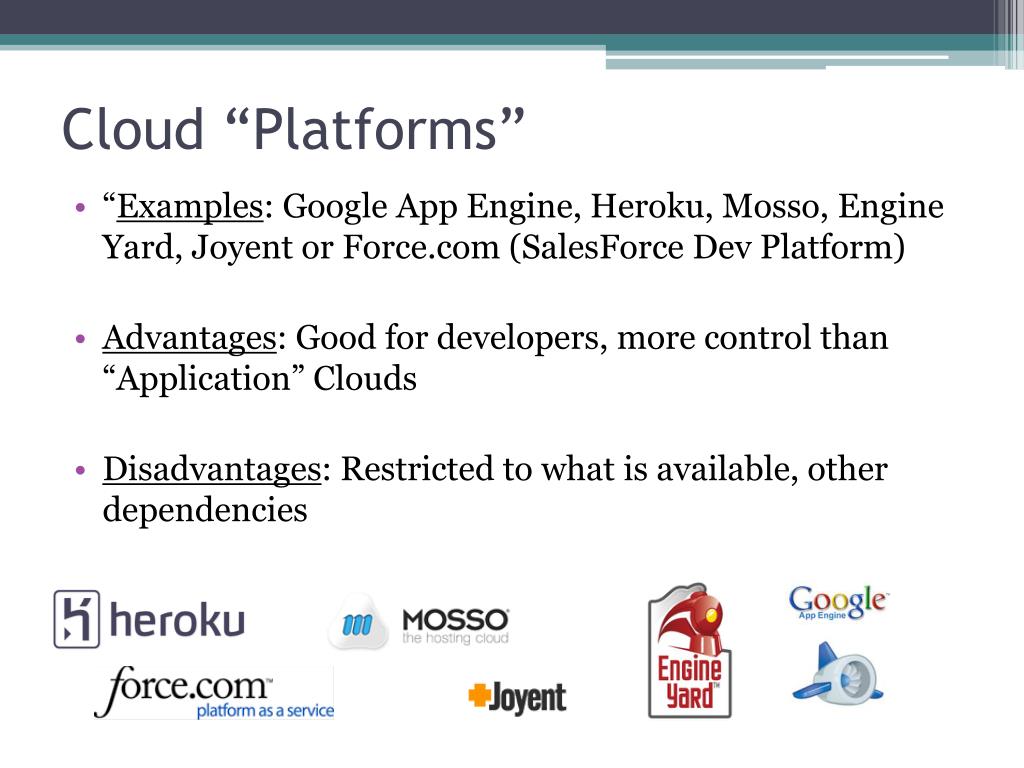Click the text "Restricted to what is available"
Viewport: 1024px width, 768px height.
click(568, 469)
